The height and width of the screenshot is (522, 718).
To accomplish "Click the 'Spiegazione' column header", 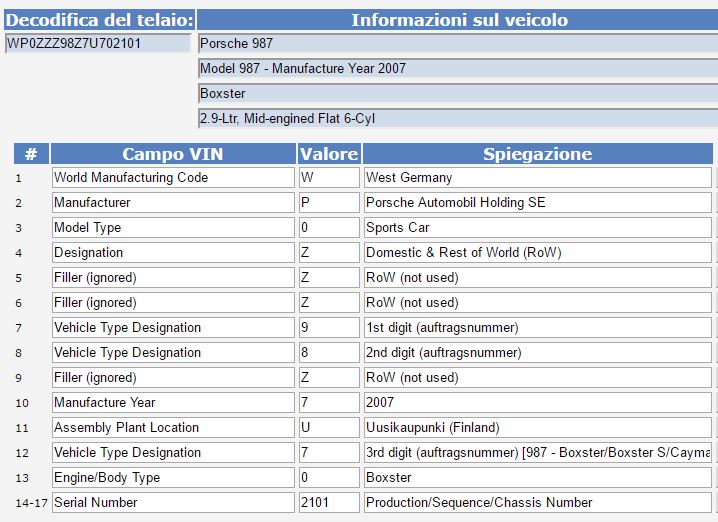I will coord(538,154).
